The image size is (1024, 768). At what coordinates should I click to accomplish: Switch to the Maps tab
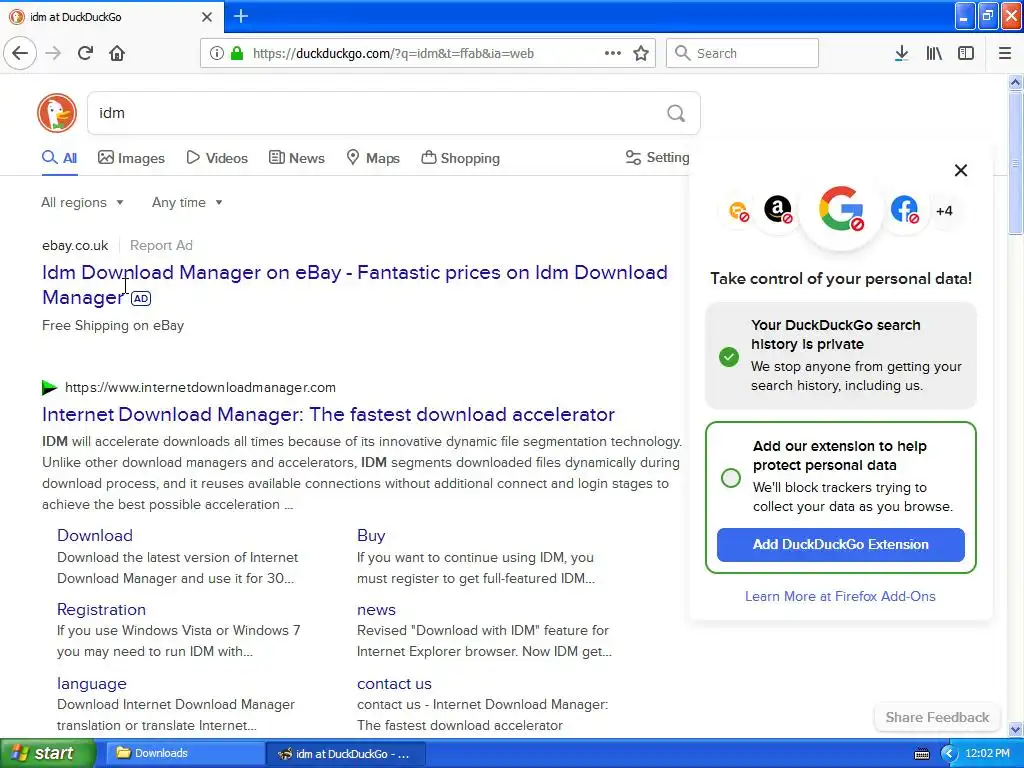pos(373,158)
